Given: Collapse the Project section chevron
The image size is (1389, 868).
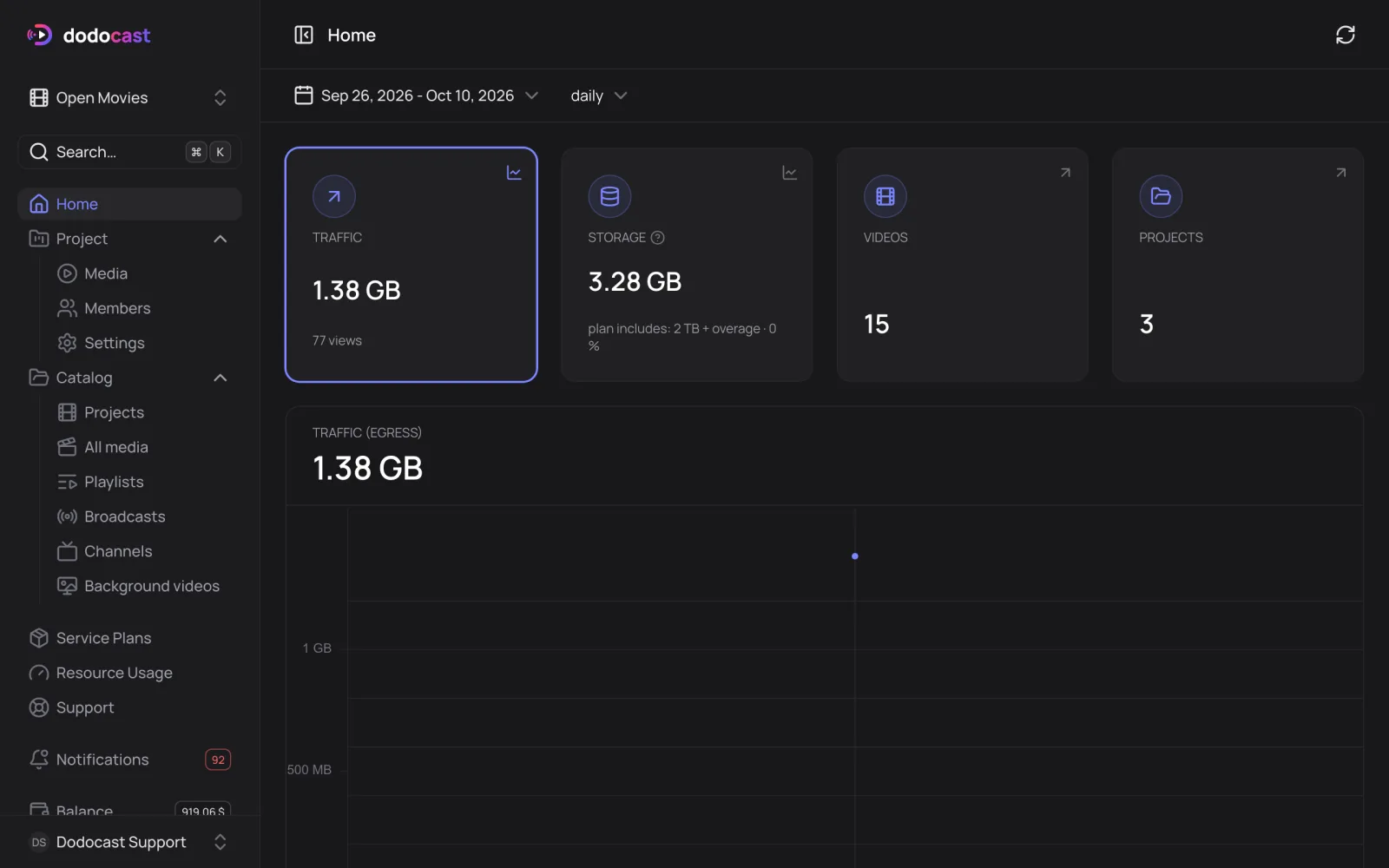Looking at the screenshot, I should pos(221,239).
